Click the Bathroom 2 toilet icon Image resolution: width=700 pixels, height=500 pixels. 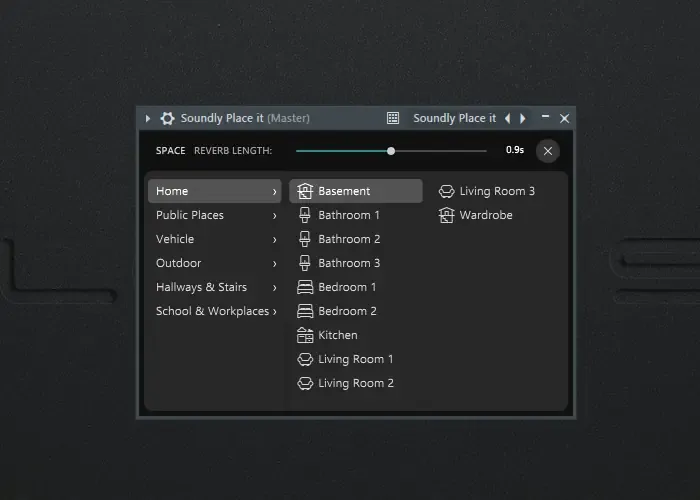(305, 239)
